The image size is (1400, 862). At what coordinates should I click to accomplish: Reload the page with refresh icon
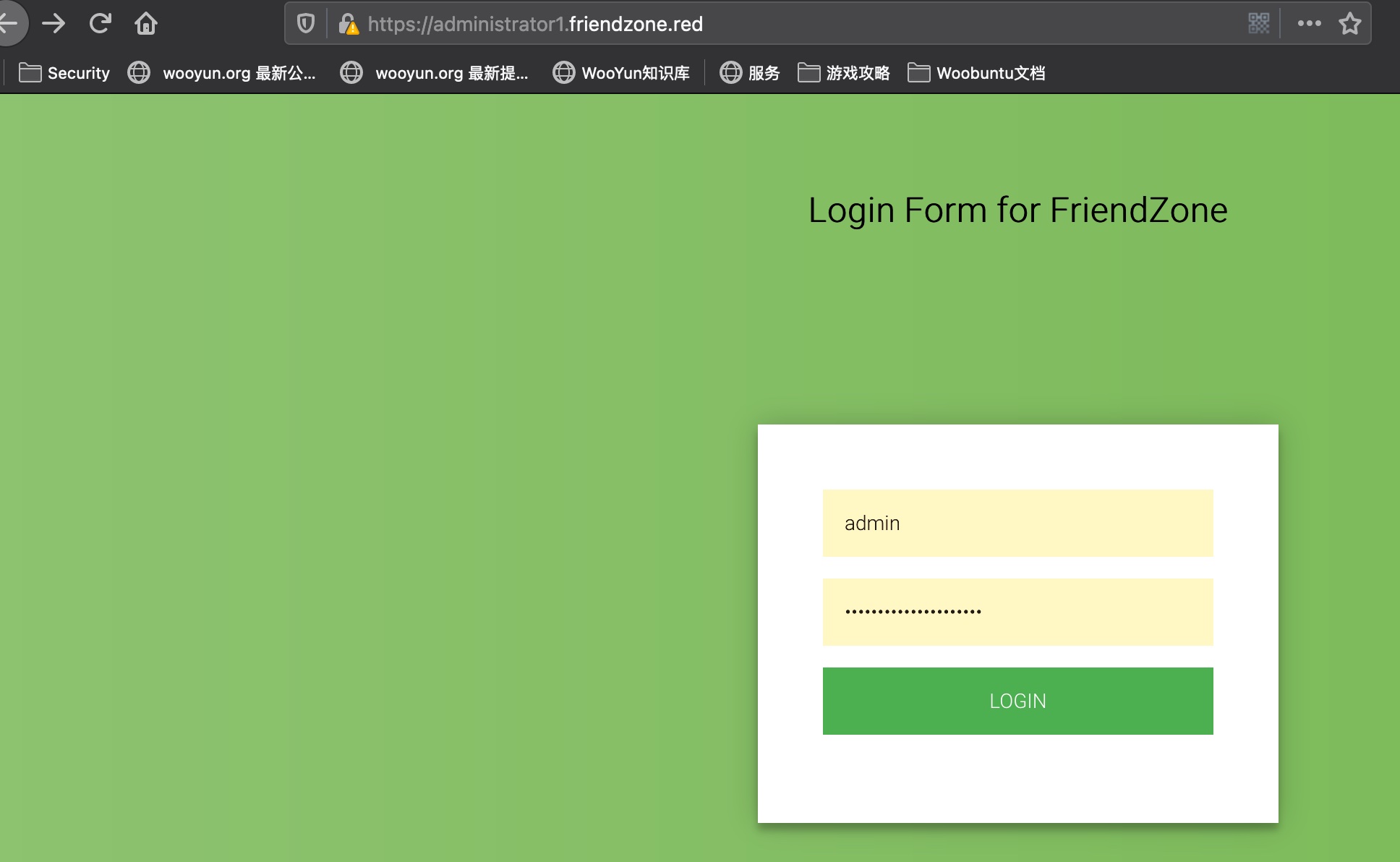[100, 24]
